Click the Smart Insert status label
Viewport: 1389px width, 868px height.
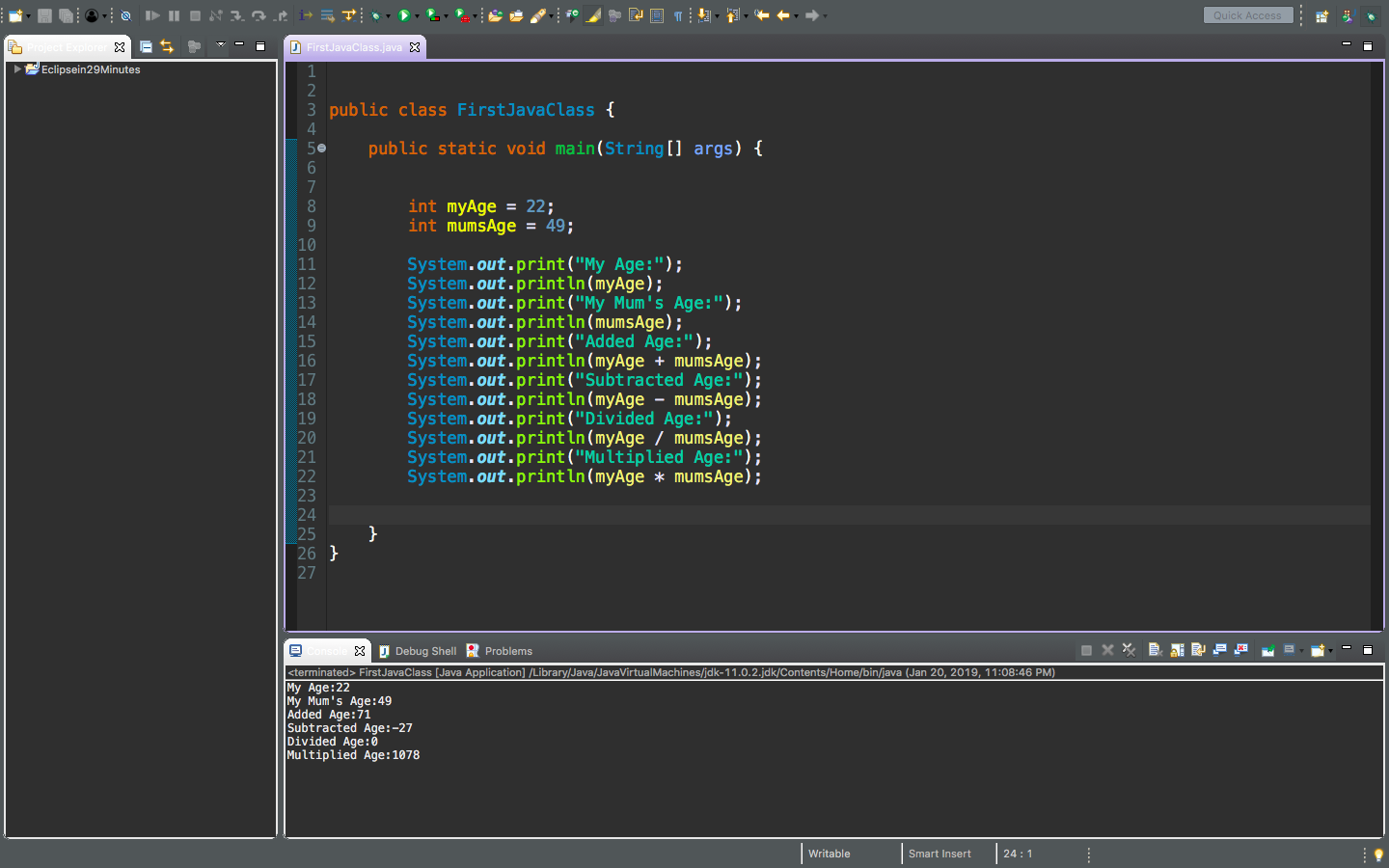click(940, 854)
